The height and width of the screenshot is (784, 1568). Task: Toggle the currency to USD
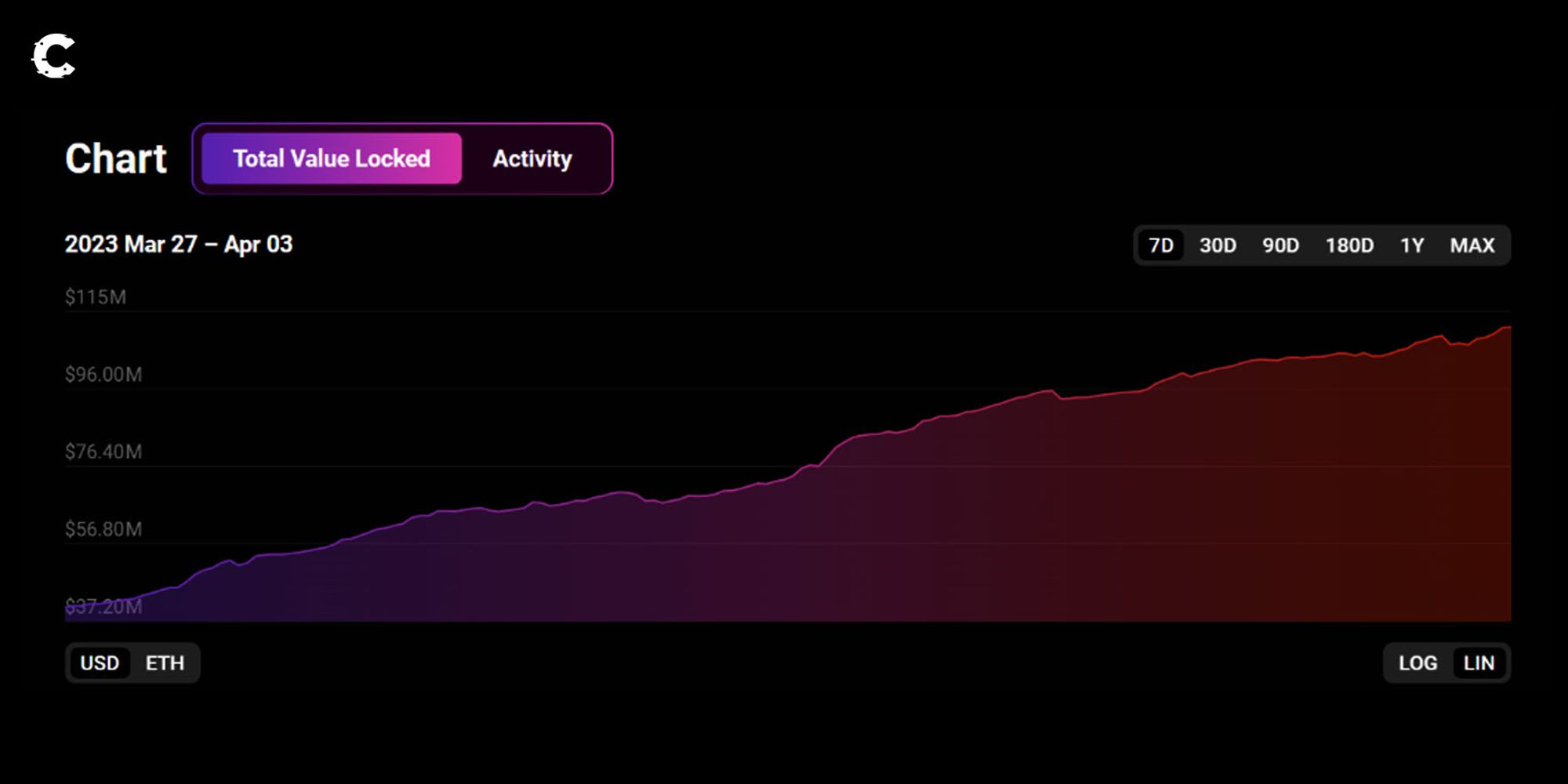coord(100,663)
